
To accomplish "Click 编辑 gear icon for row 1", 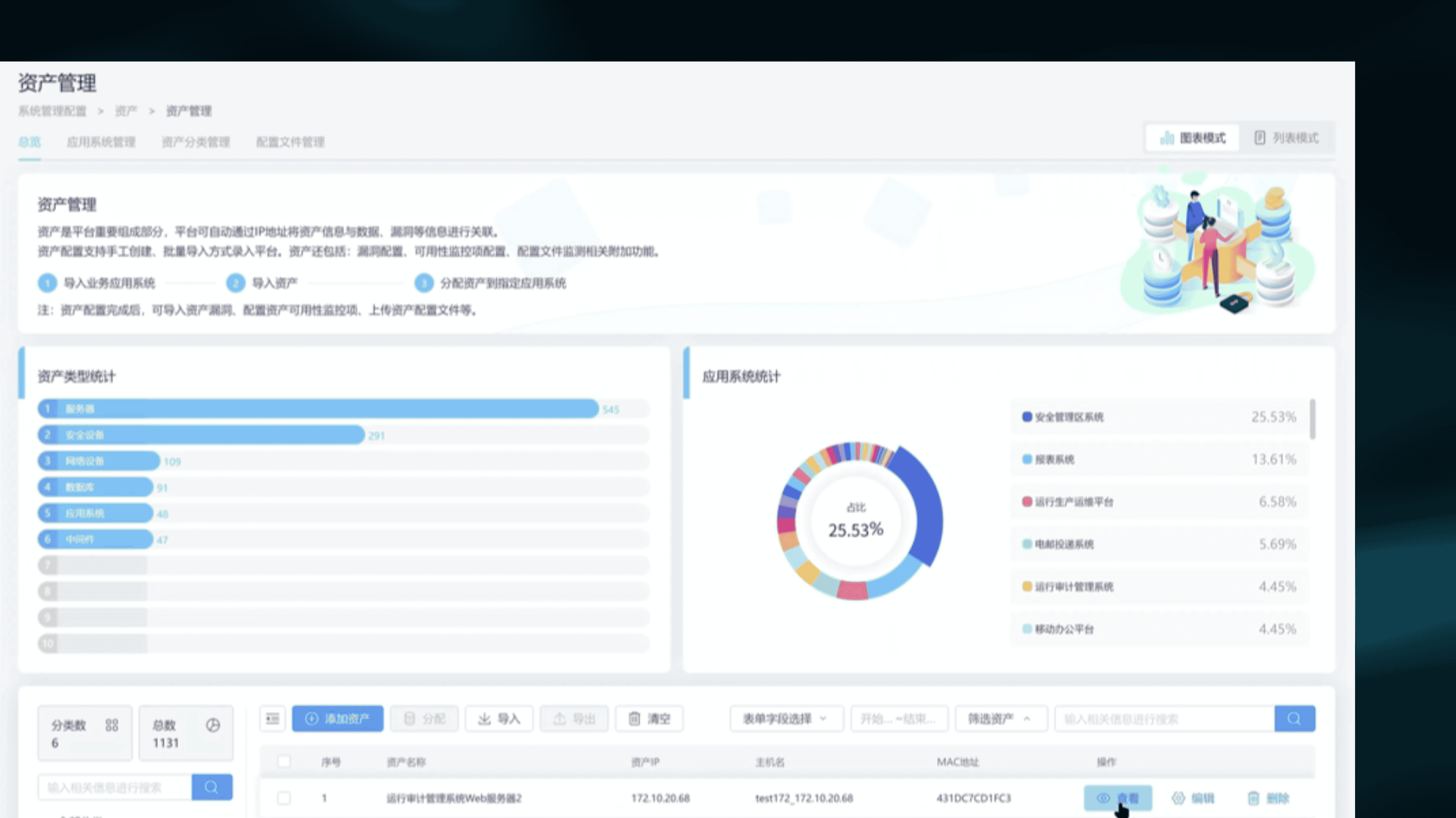I will tap(1178, 798).
